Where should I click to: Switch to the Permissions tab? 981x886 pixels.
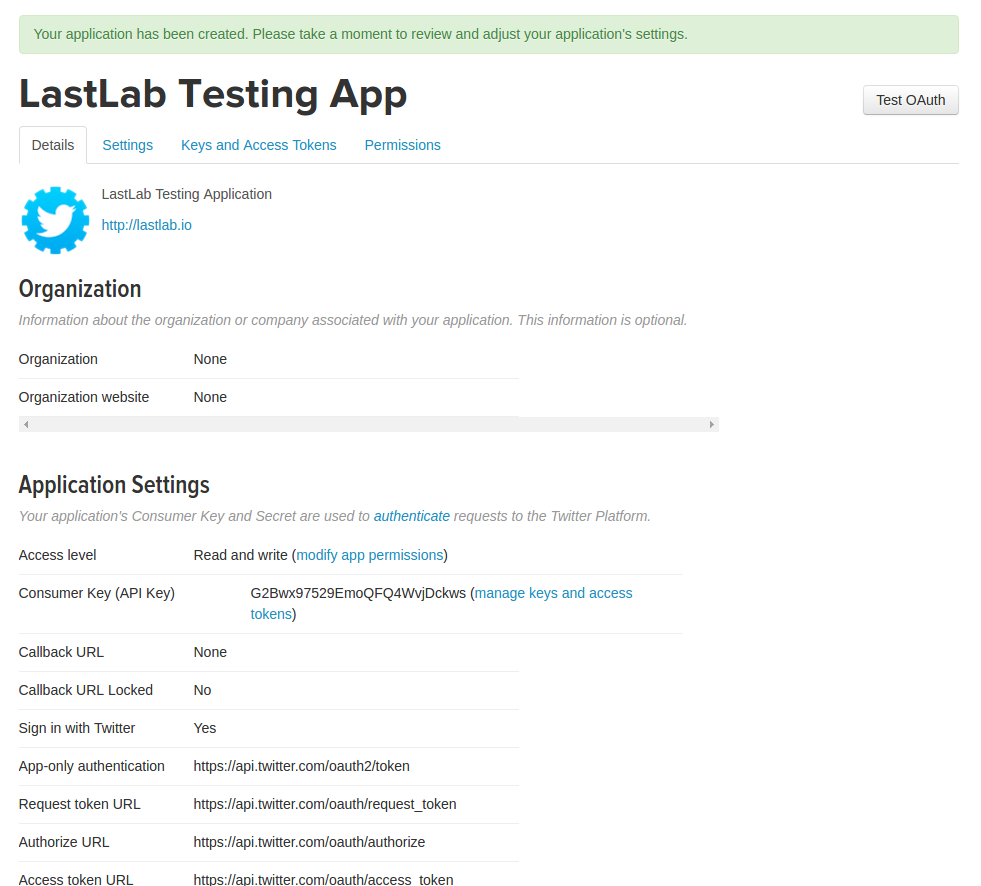tap(402, 145)
